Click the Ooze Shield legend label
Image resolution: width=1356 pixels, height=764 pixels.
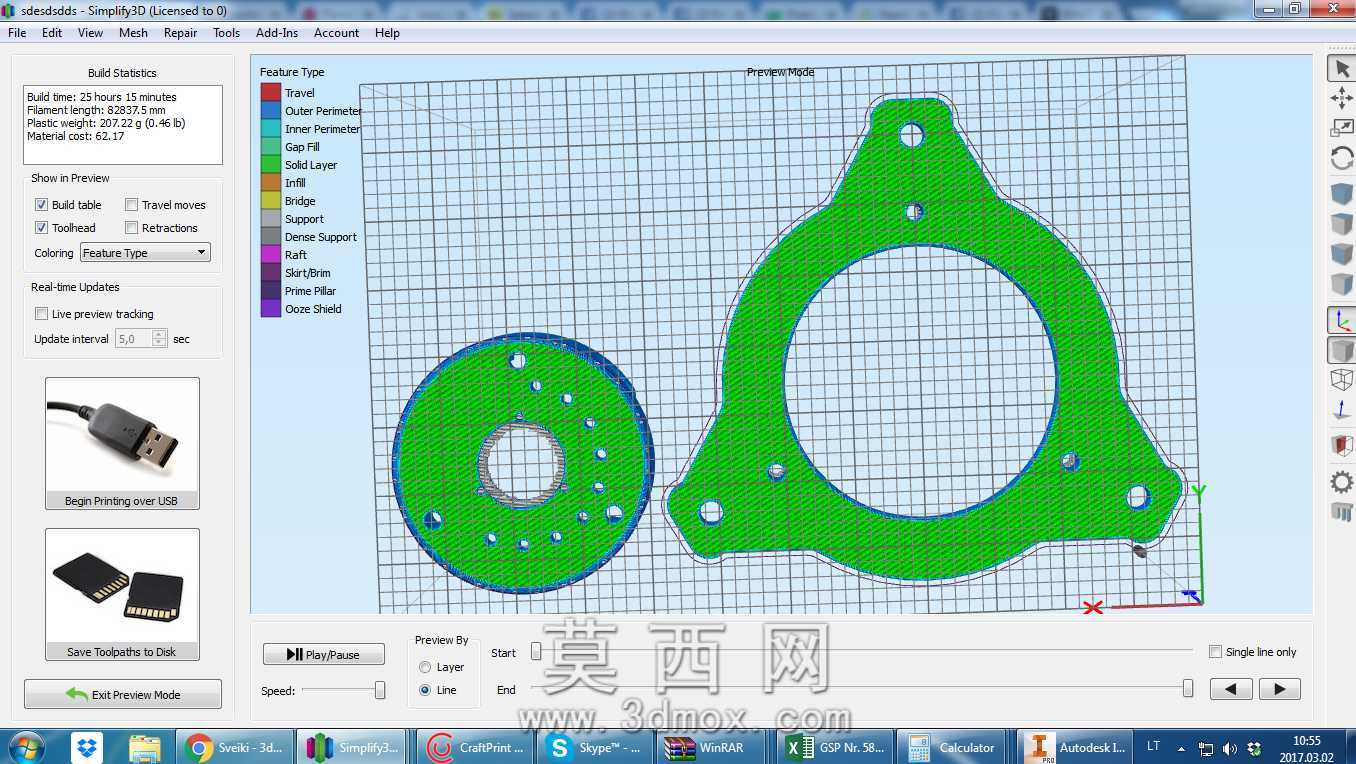click(x=313, y=309)
